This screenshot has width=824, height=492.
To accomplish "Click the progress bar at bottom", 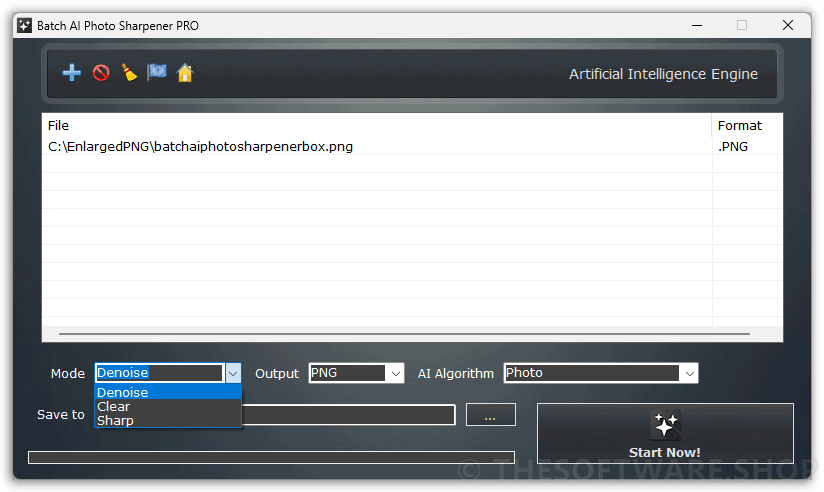I will (271, 457).
